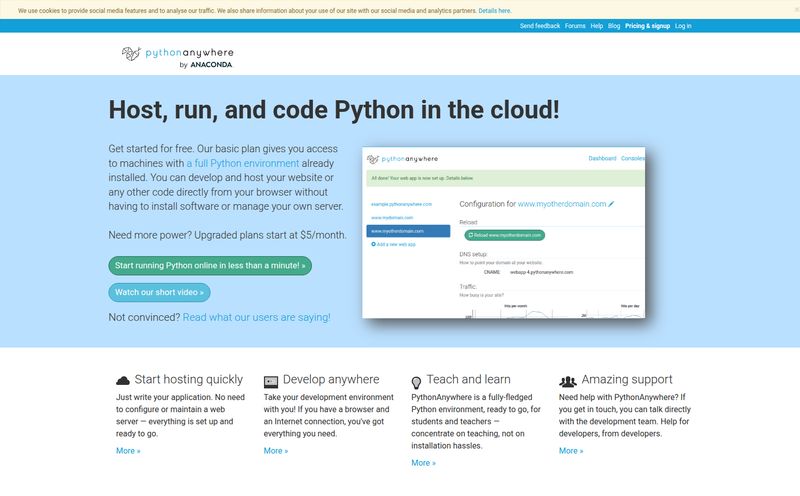800x496 pixels.
Task: Click the lightbulb icon beside Teach and learn
Action: (416, 382)
